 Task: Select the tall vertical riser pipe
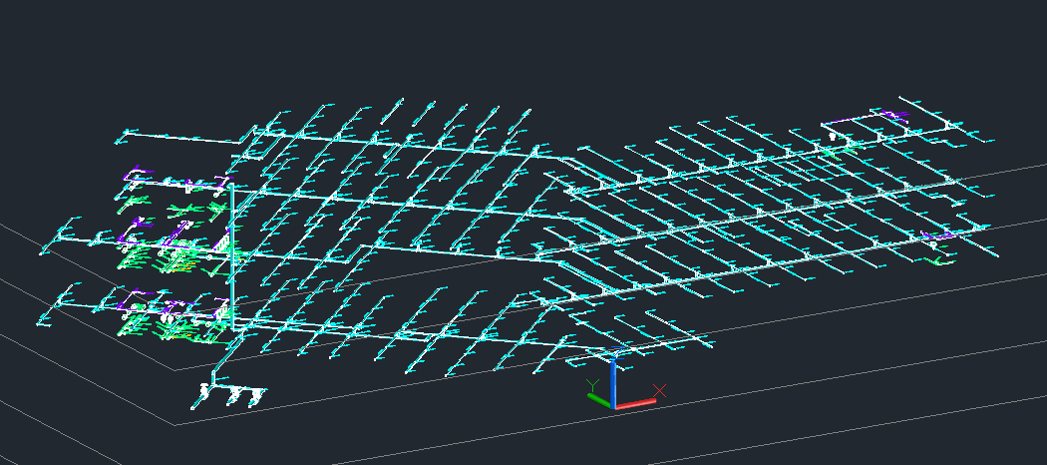click(232, 257)
